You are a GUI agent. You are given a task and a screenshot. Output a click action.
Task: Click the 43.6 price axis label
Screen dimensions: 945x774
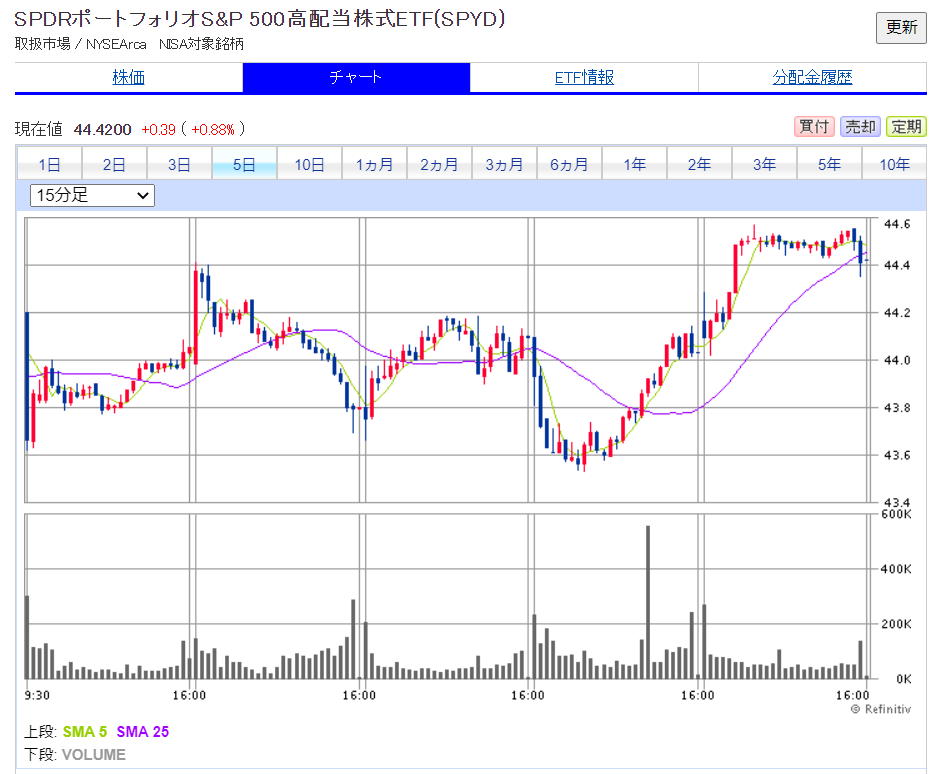pos(897,455)
